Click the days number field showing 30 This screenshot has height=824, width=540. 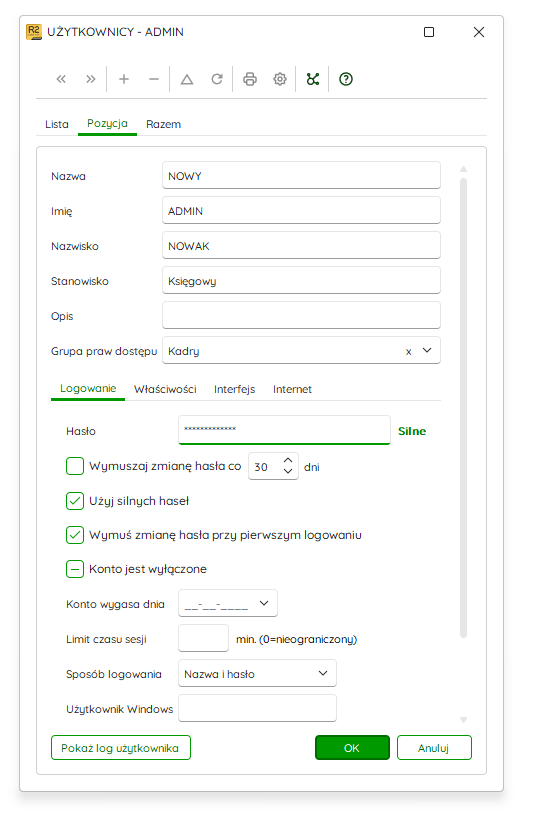pyautogui.click(x=273, y=466)
